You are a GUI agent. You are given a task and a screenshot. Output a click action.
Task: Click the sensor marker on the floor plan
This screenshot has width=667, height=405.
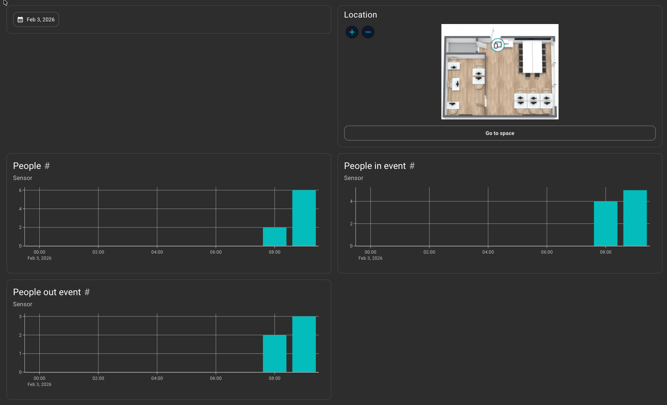[x=497, y=45]
